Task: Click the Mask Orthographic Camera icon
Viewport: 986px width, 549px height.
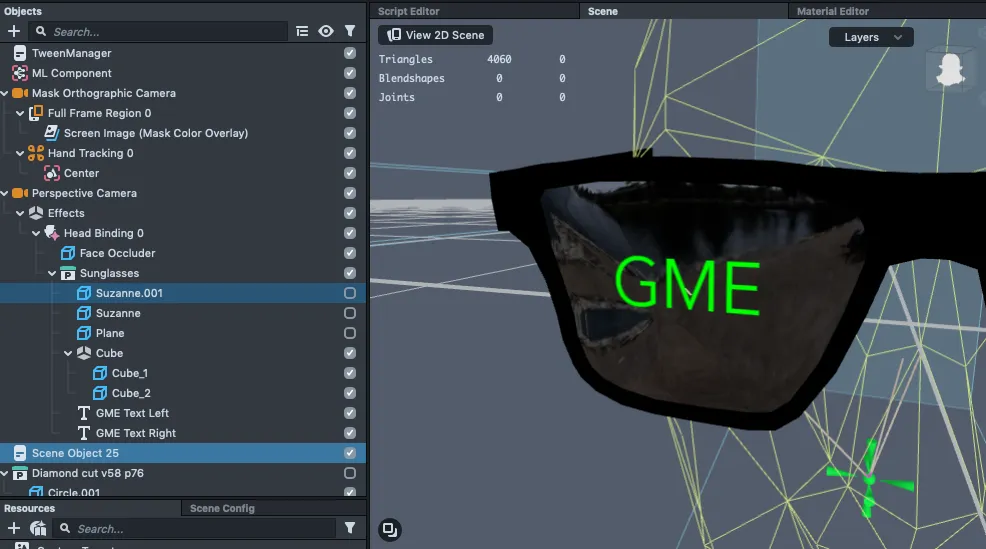Action: tap(20, 93)
